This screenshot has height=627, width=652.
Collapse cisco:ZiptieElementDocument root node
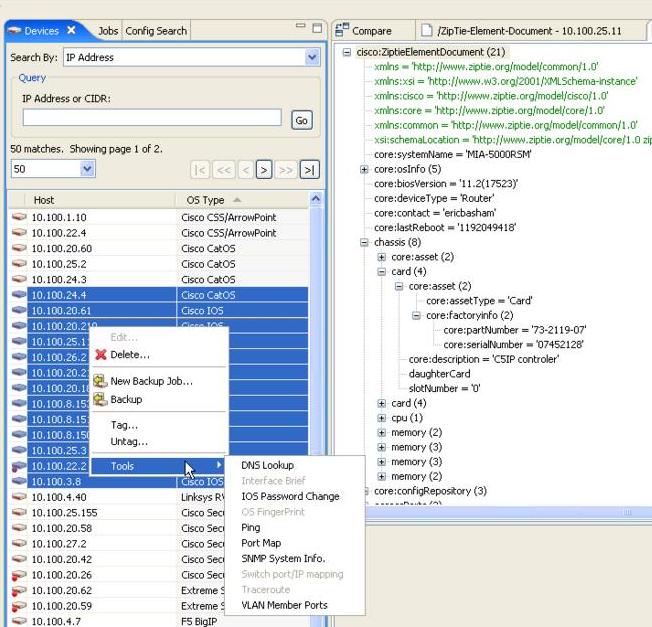tap(347, 52)
